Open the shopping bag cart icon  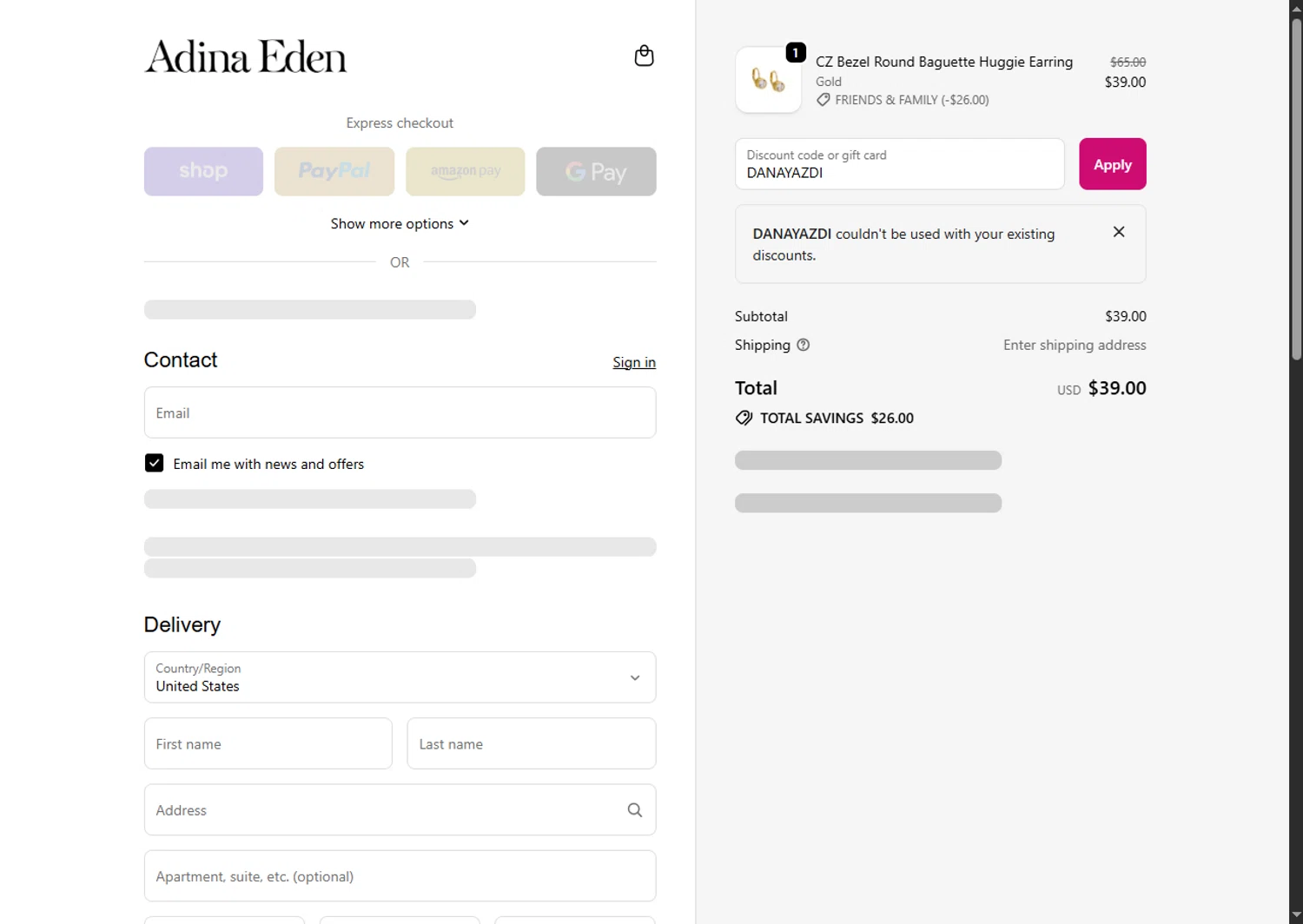tap(644, 56)
